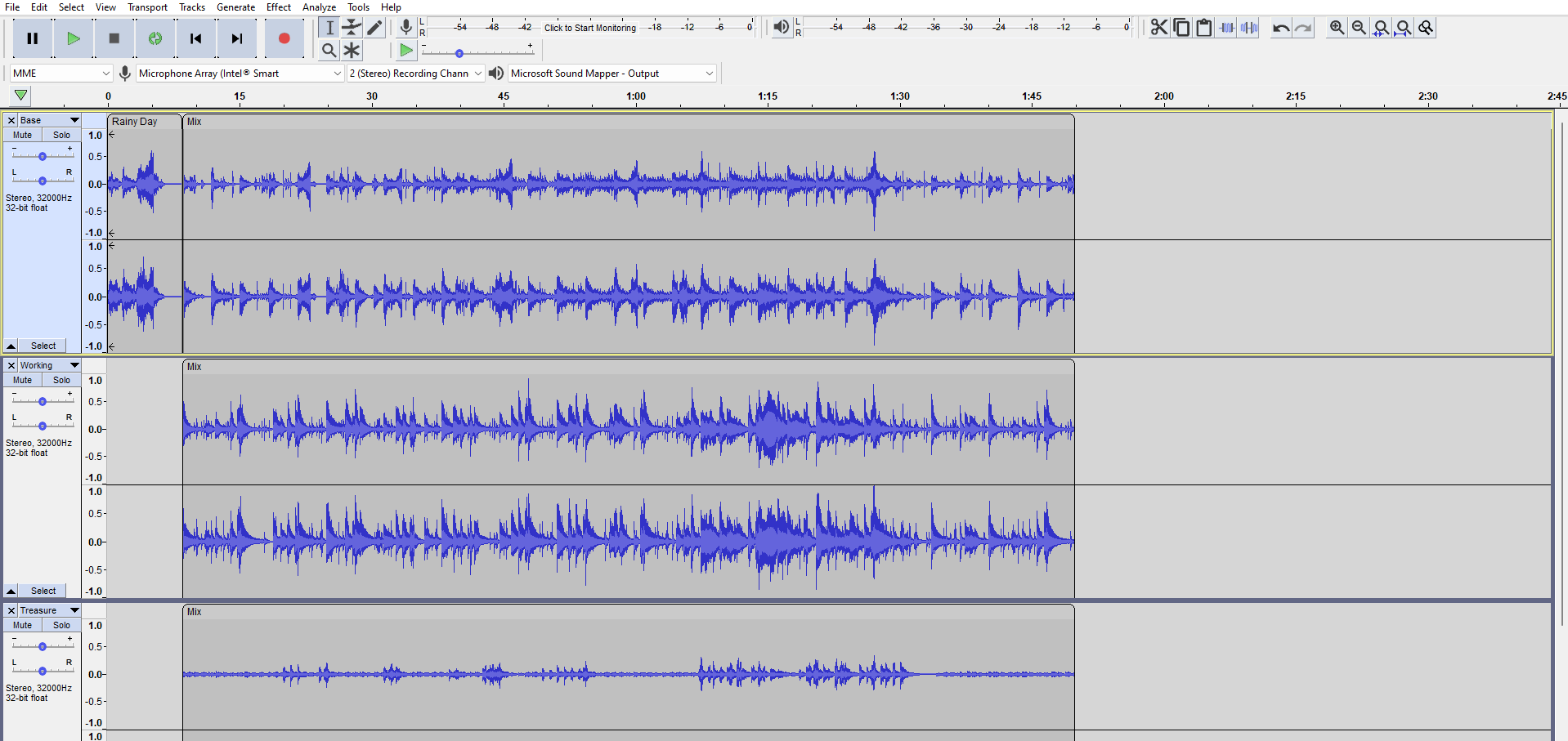This screenshot has height=741, width=1568.
Task: Solo the Working track
Action: click(62, 380)
